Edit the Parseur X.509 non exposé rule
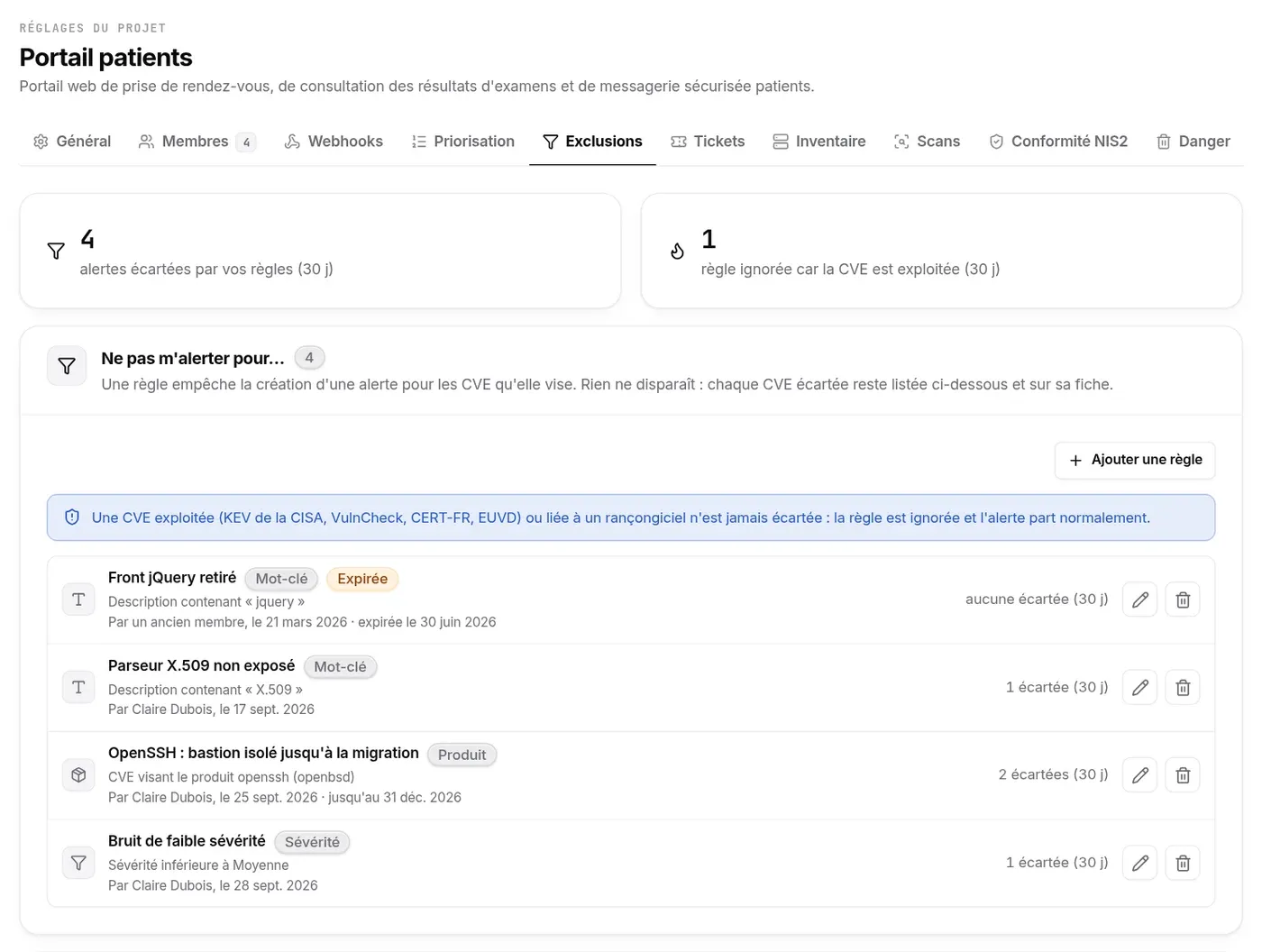Screen dimensions: 1262x952 (x=1139, y=688)
